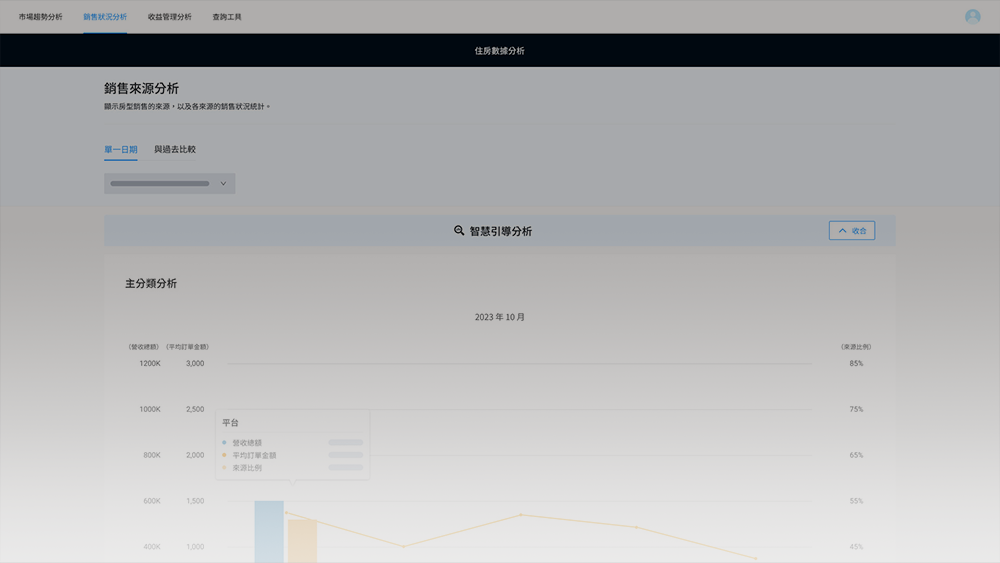Go to the 查詢工具 menu tab
Viewport: 1000px width, 563px height.
pos(227,17)
